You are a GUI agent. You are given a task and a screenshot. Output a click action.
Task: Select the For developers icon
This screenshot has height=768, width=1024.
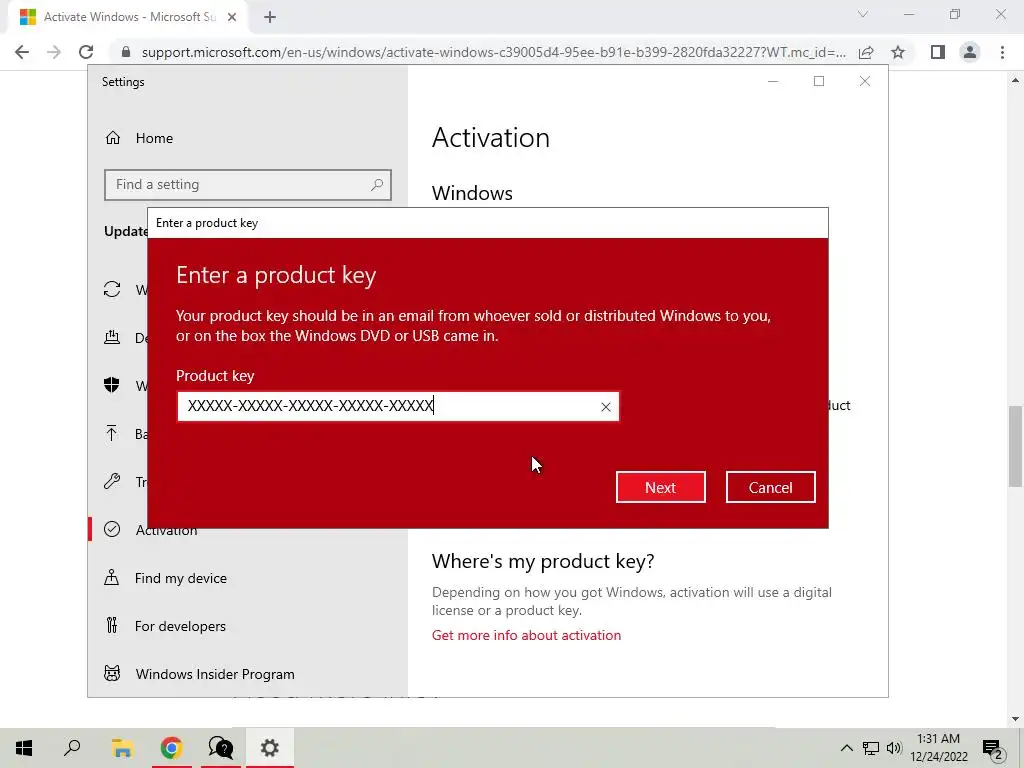click(x=112, y=626)
